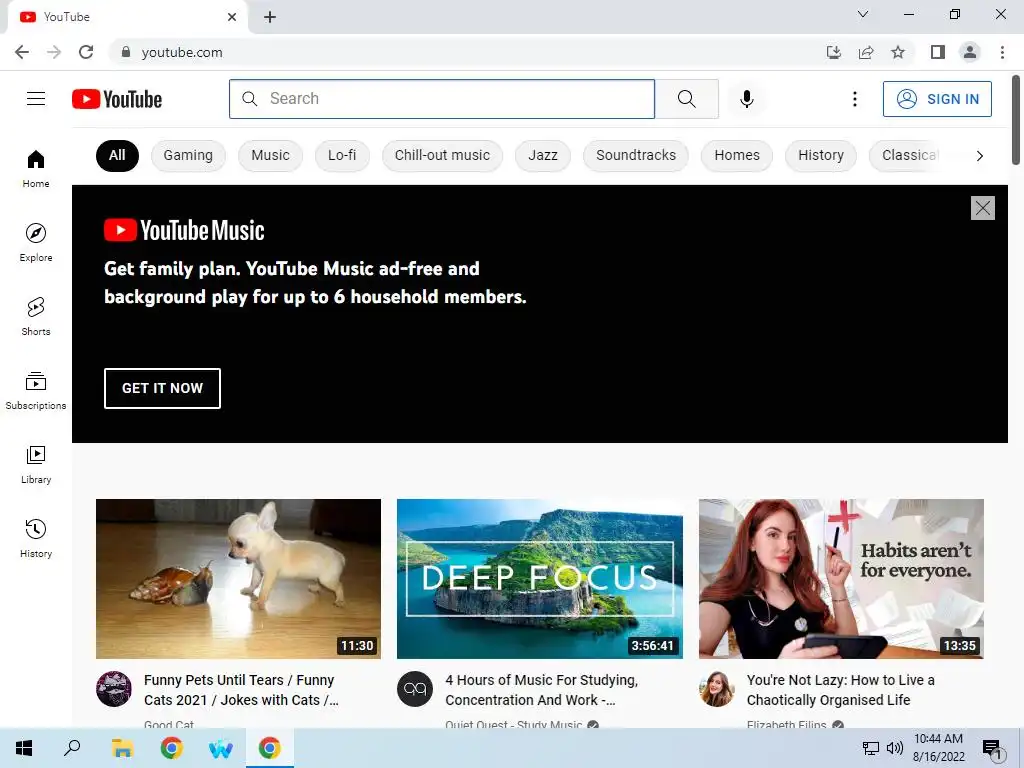The image size is (1024, 768).
Task: Open the Windows Start menu
Action: pyautogui.click(x=24, y=748)
